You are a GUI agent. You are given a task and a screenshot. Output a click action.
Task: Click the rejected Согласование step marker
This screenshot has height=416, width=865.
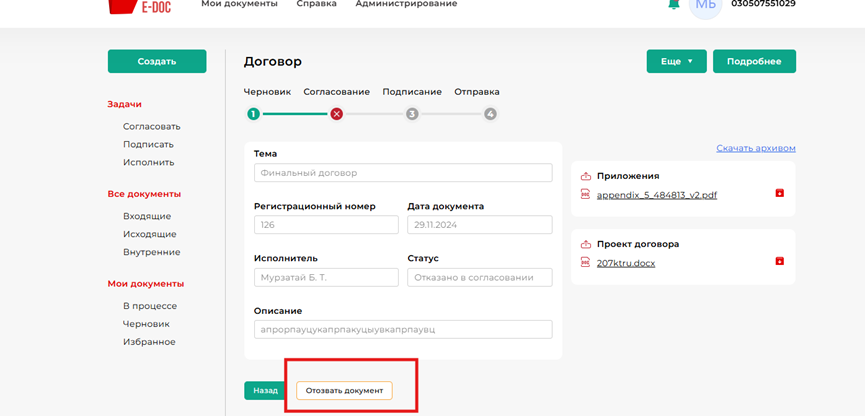click(336, 114)
